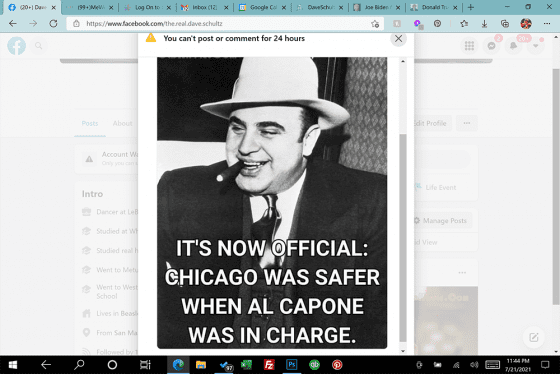This screenshot has height=374, width=560.
Task: Switch to the Joe Biden tab
Action: pos(377,8)
